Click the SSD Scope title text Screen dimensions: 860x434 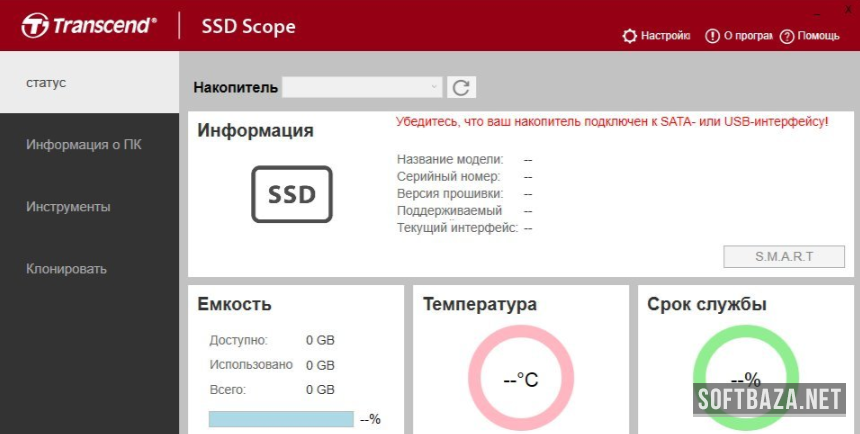pos(248,26)
